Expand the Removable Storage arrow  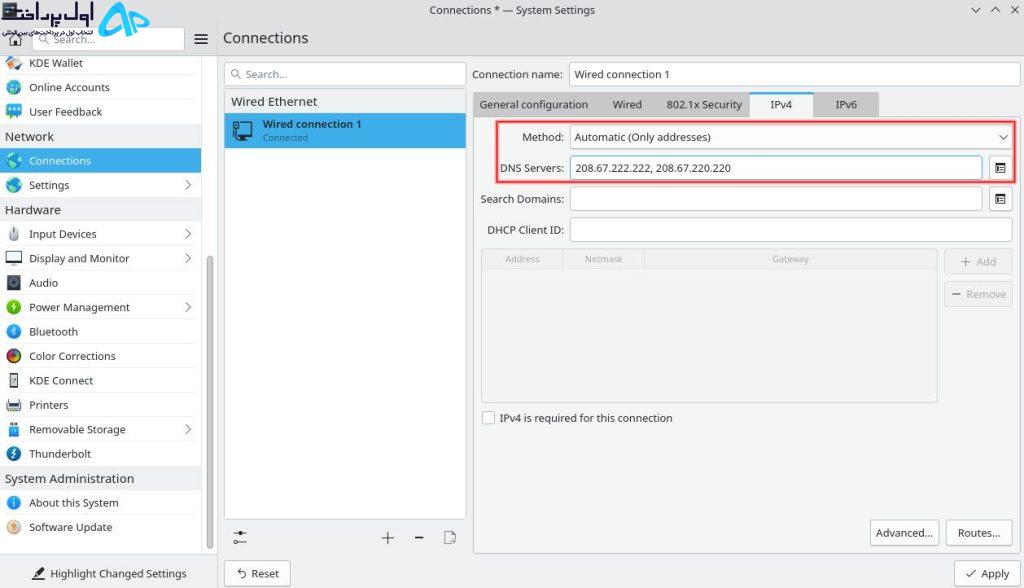click(188, 429)
